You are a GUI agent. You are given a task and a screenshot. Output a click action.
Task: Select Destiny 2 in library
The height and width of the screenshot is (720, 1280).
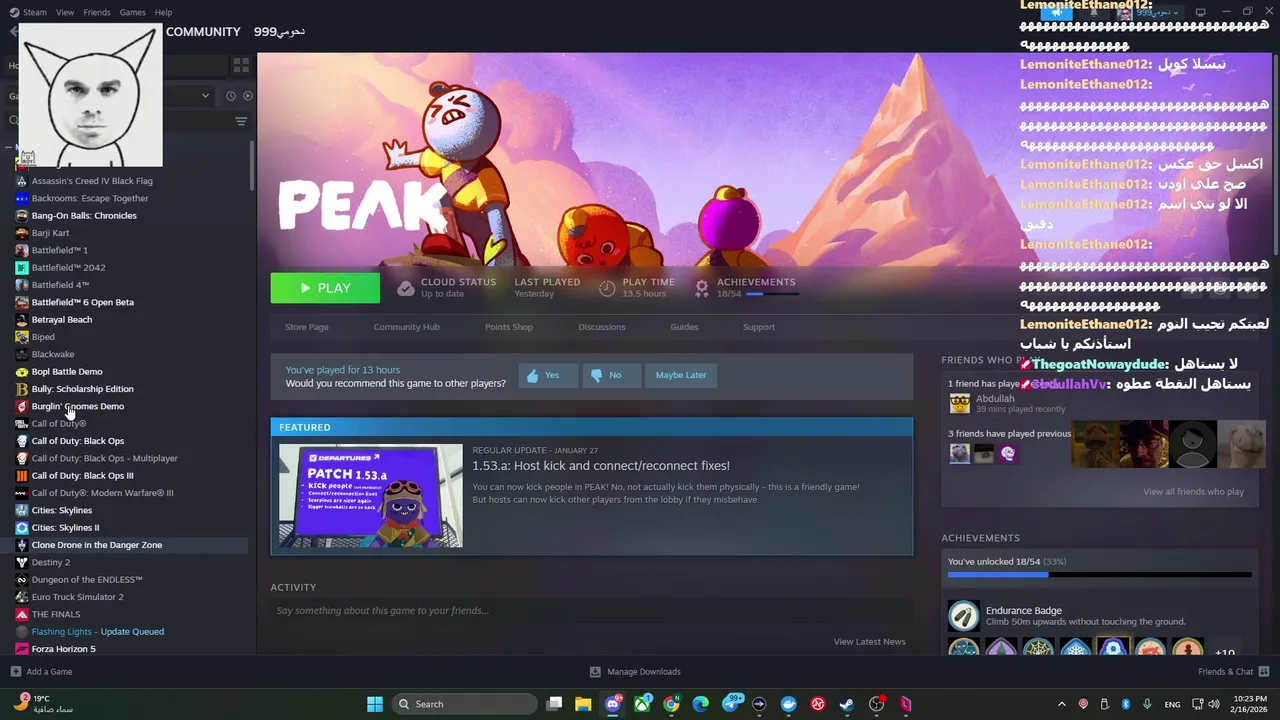tap(51, 562)
